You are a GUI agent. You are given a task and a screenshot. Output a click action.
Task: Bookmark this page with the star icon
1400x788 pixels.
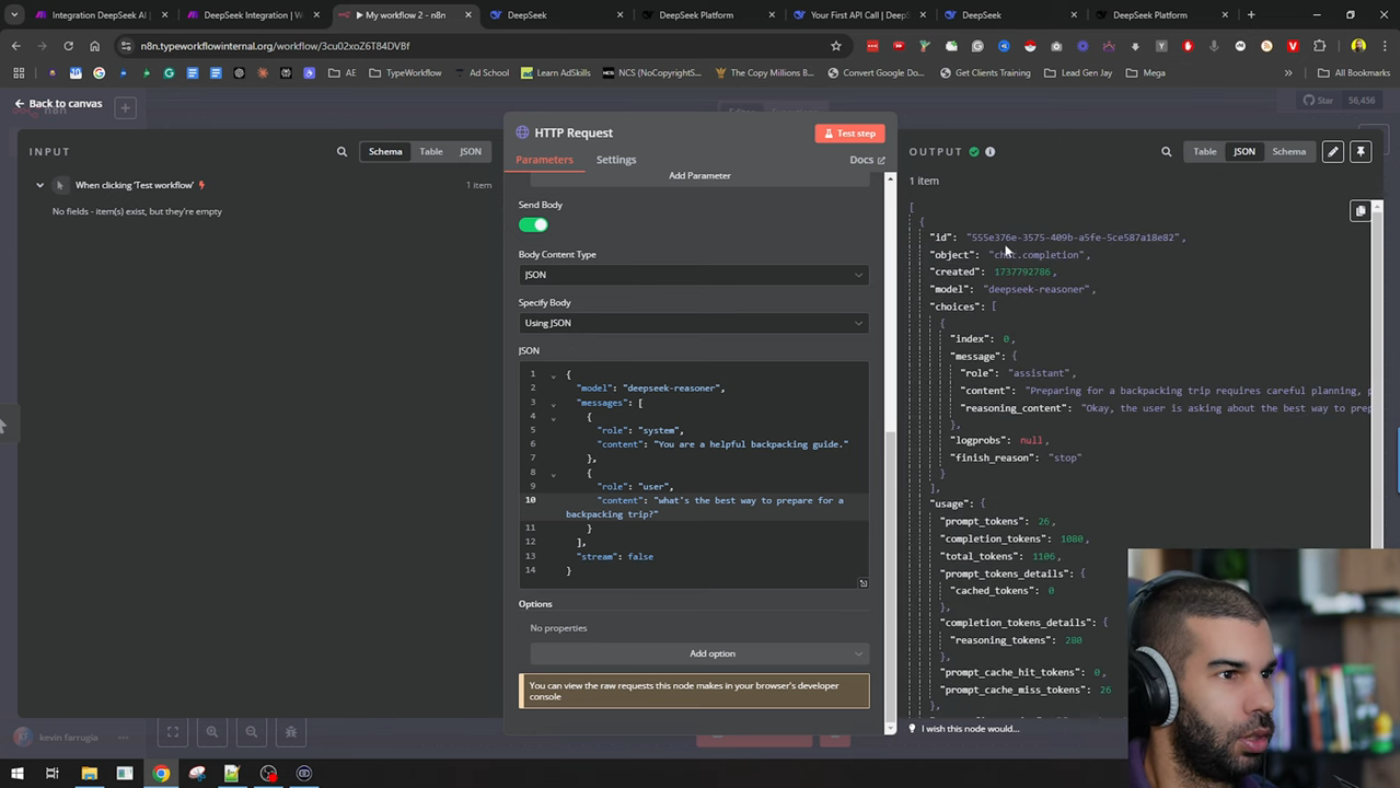click(x=836, y=46)
